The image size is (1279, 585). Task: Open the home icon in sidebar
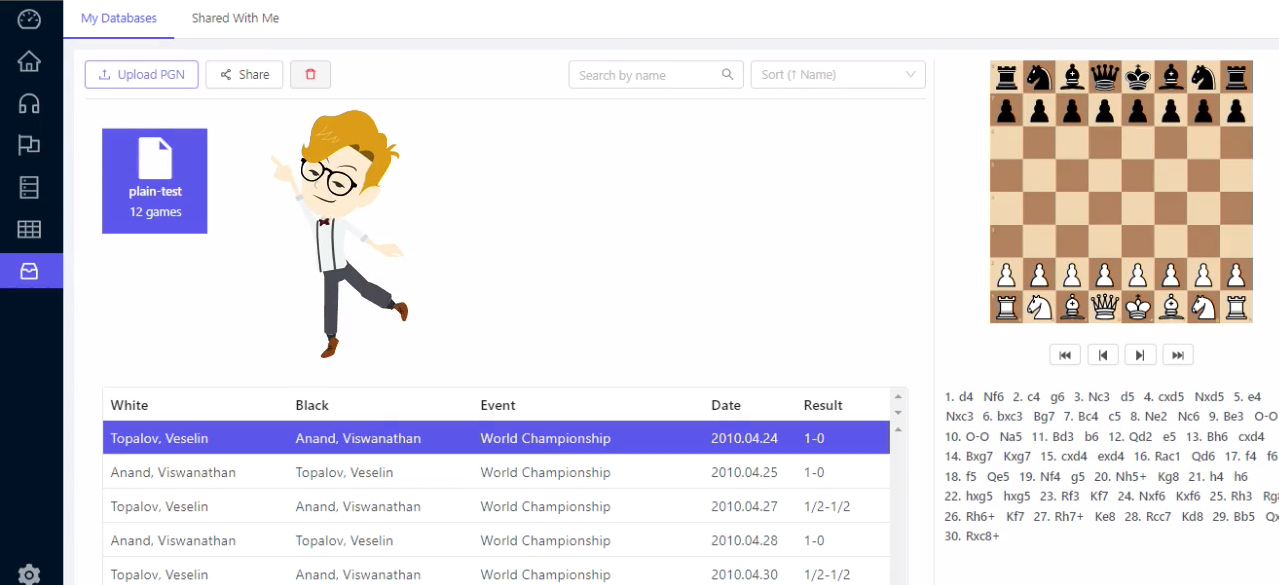[29, 61]
